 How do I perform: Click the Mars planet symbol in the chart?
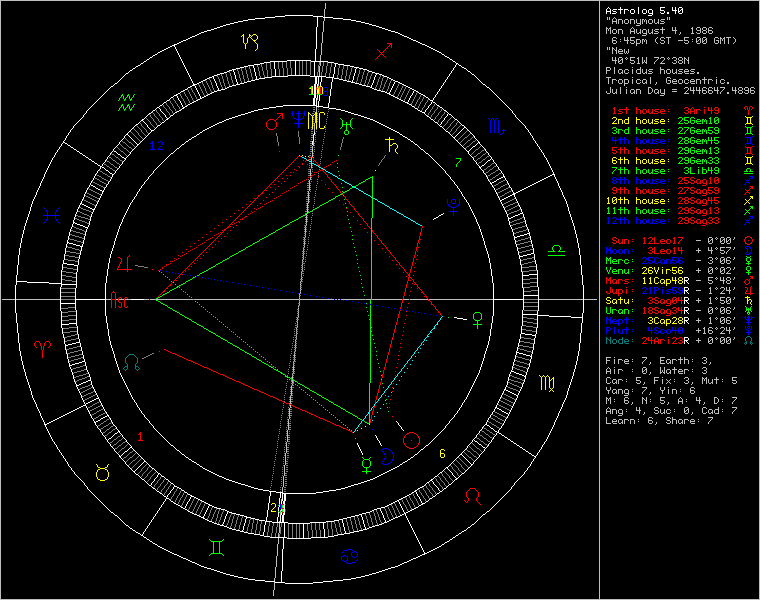[x=274, y=121]
